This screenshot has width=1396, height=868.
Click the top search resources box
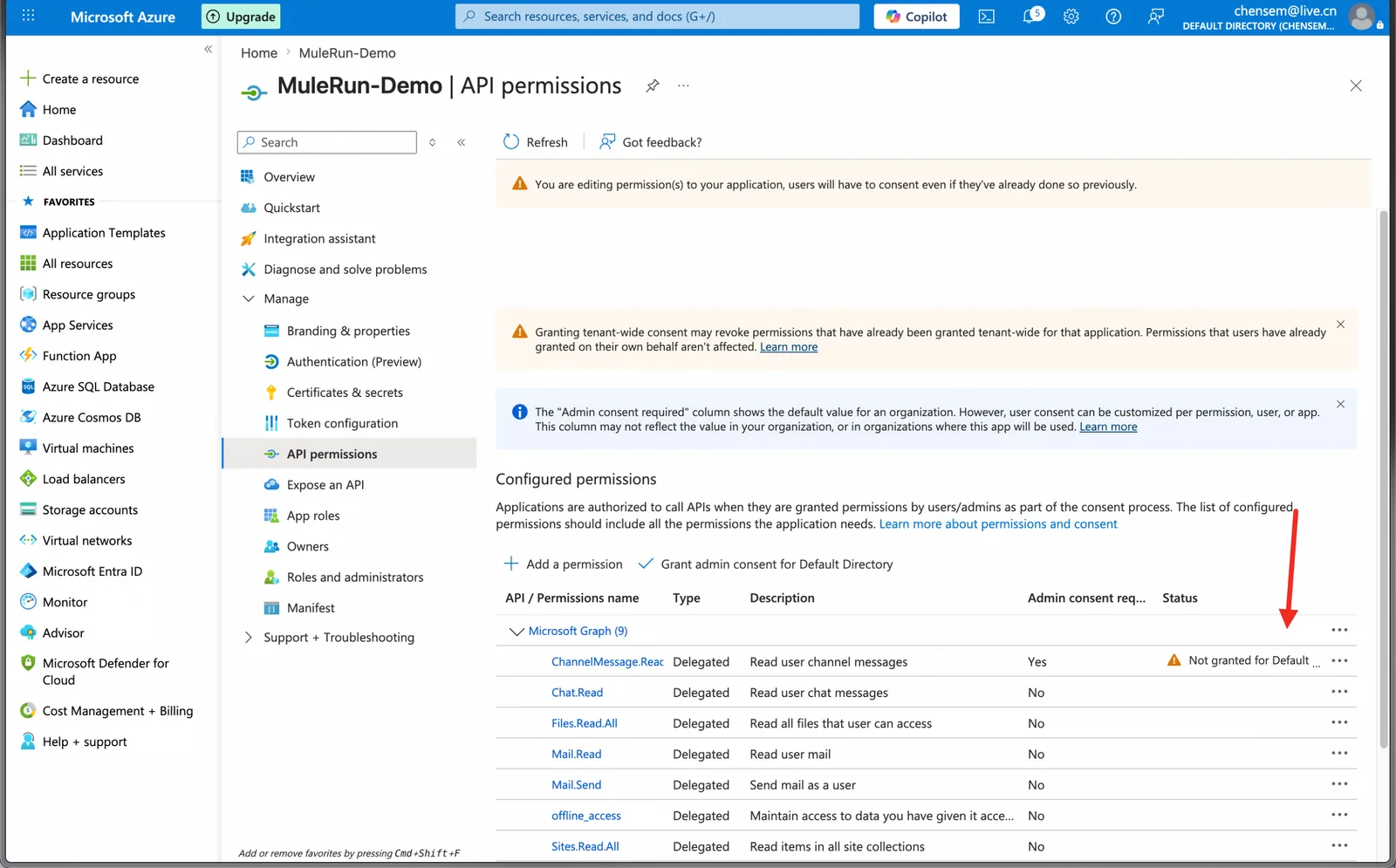(657, 17)
